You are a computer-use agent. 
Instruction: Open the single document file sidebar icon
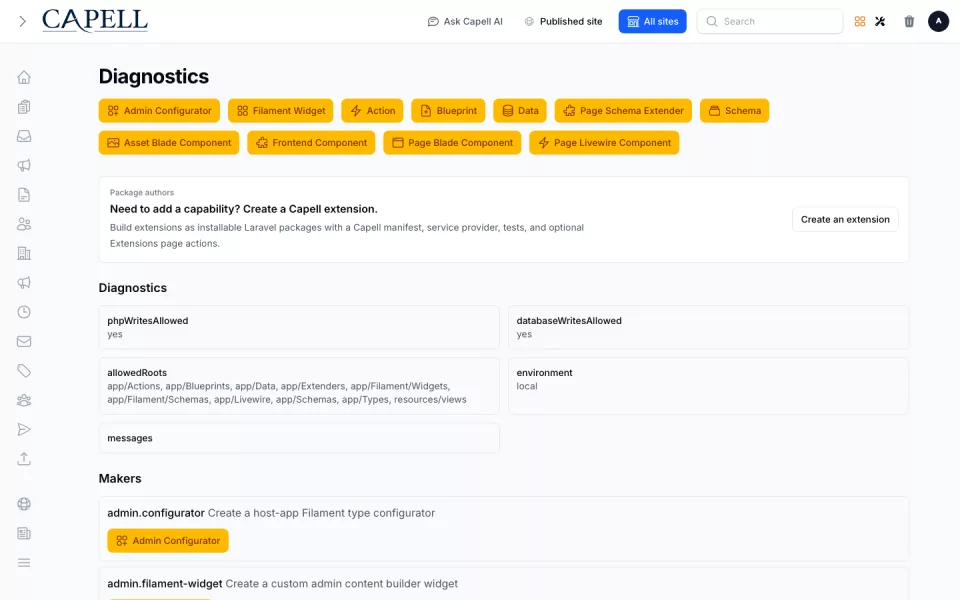pyautogui.click(x=24, y=195)
